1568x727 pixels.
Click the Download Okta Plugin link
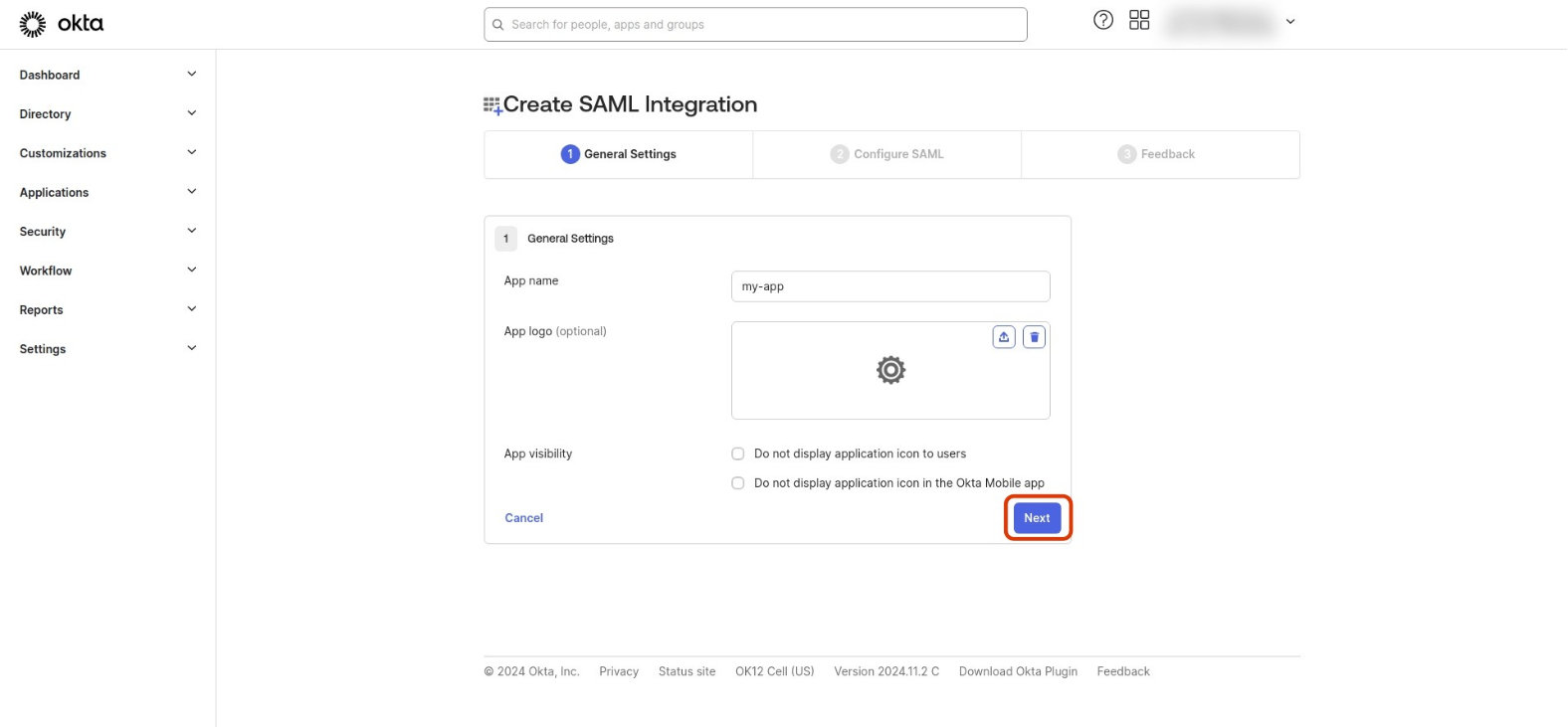[1018, 671]
